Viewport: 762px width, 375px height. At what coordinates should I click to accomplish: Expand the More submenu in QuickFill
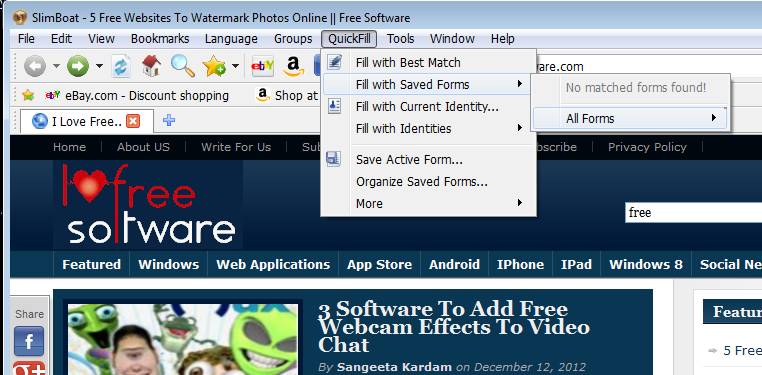click(x=429, y=203)
